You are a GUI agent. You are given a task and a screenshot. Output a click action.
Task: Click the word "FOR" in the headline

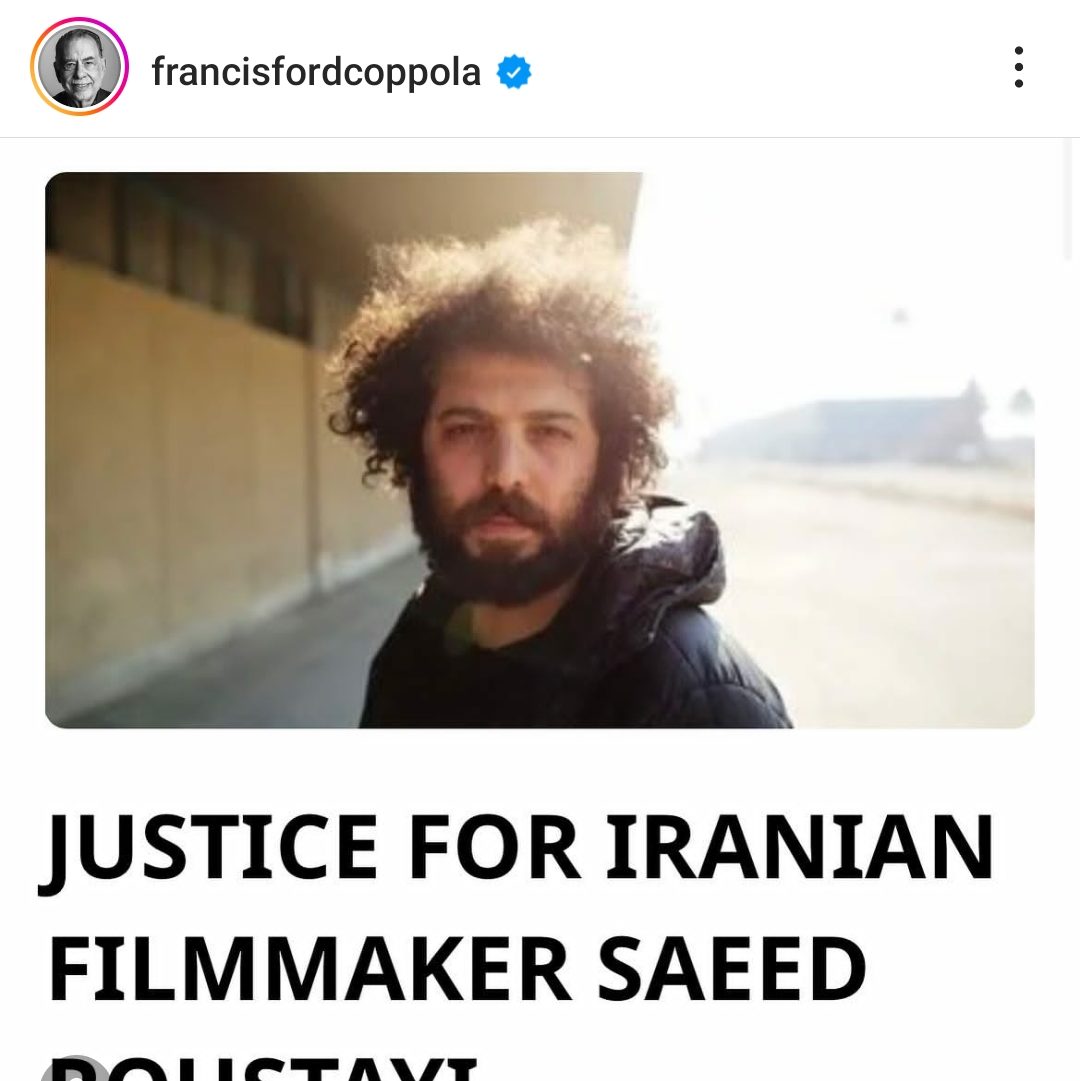[495, 847]
